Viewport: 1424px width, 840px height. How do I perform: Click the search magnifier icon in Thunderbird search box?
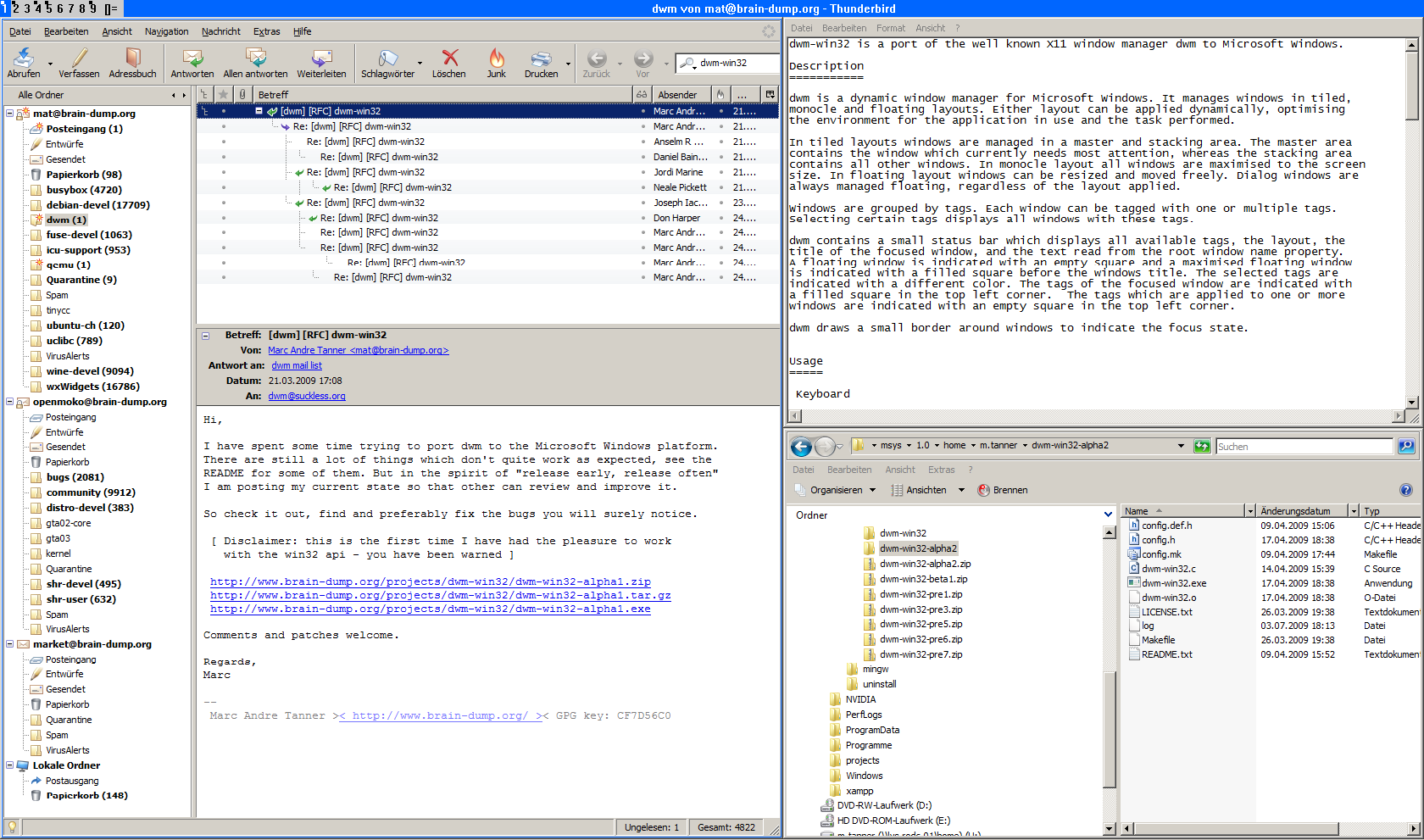[x=687, y=63]
